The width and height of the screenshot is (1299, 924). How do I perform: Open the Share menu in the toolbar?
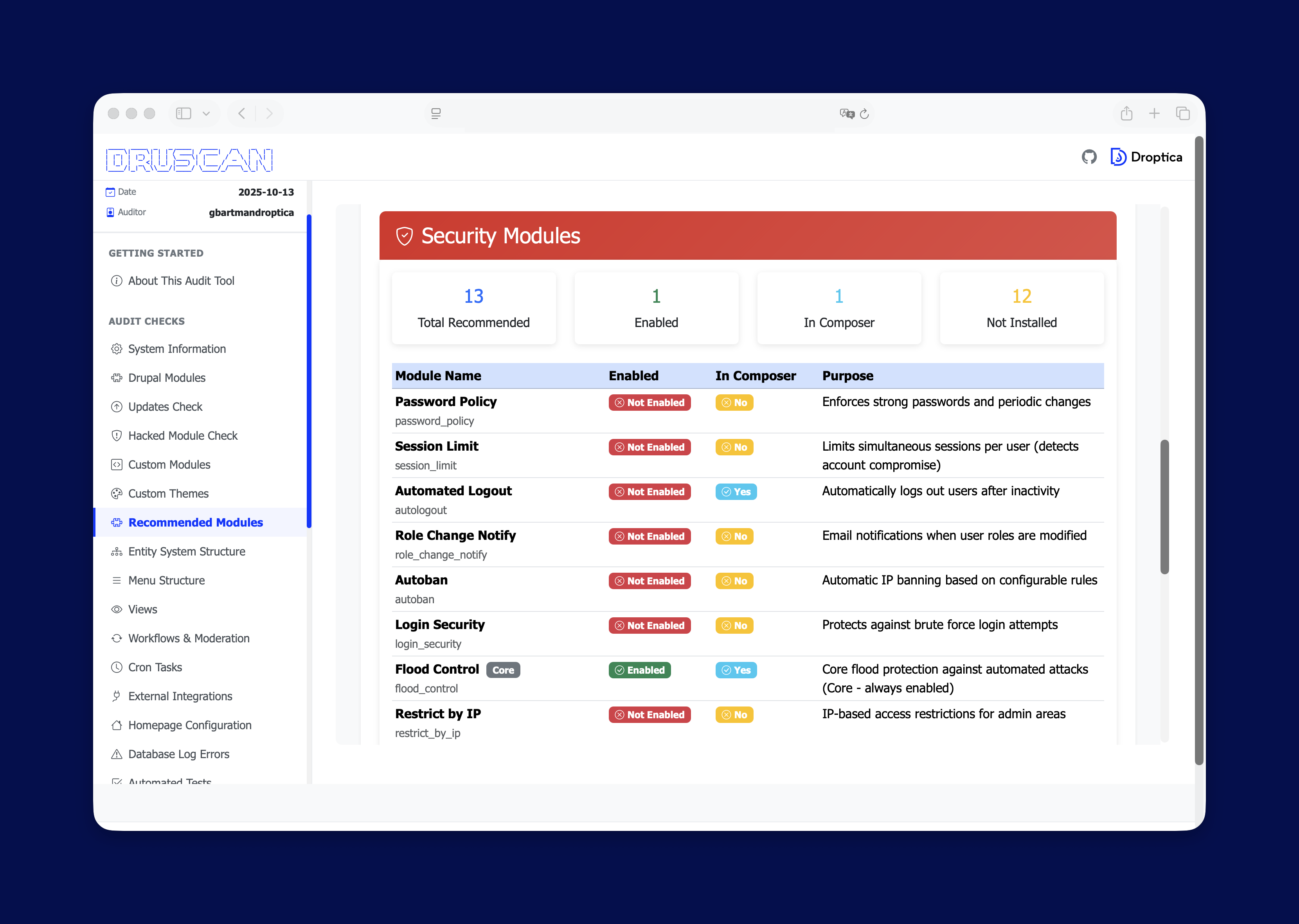tap(1126, 113)
